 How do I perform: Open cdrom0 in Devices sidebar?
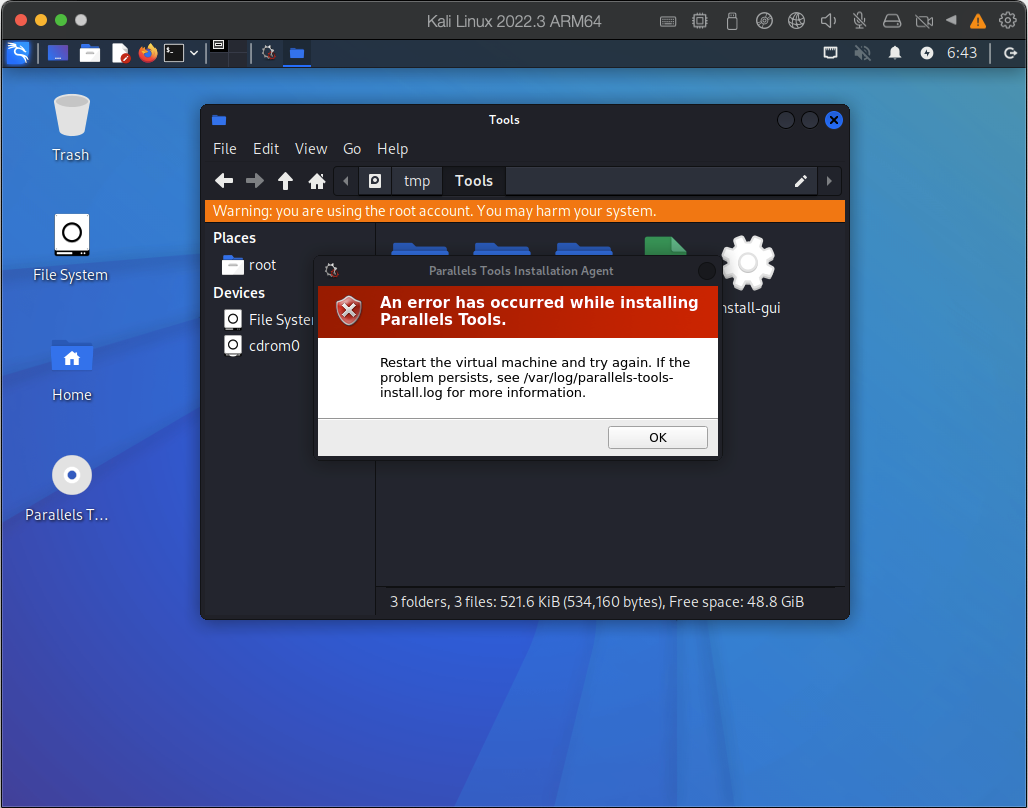point(262,346)
